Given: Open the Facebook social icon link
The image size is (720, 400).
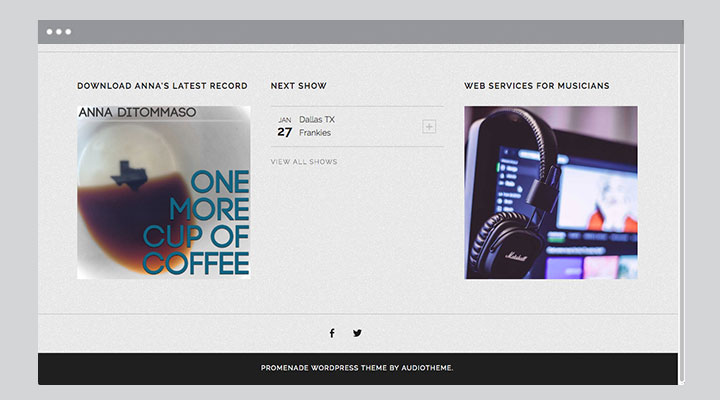Looking at the screenshot, I should tap(332, 333).
